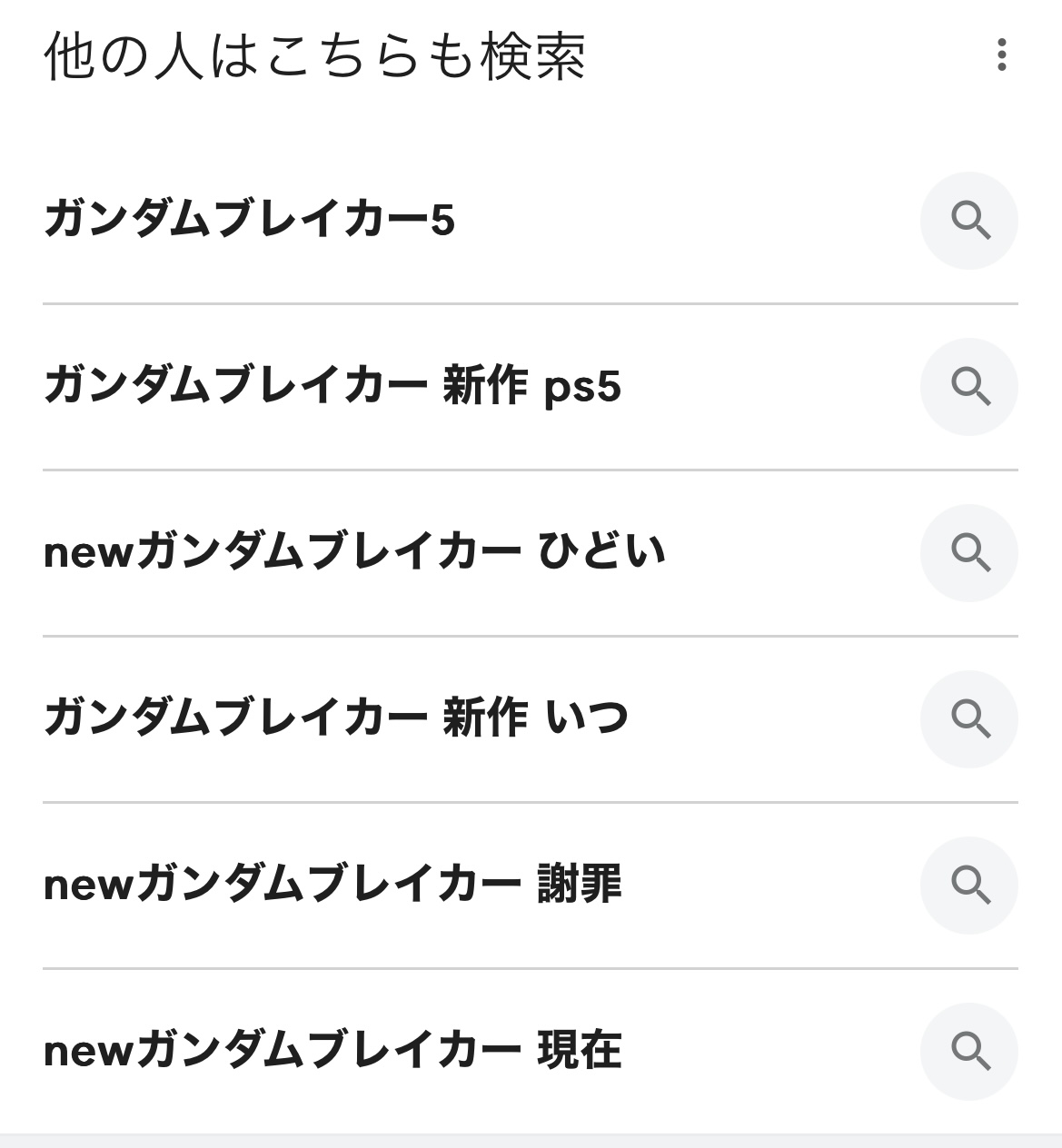Click magnifier beside 新作 いつ suggestion
This screenshot has width=1062, height=1148.
[x=968, y=719]
